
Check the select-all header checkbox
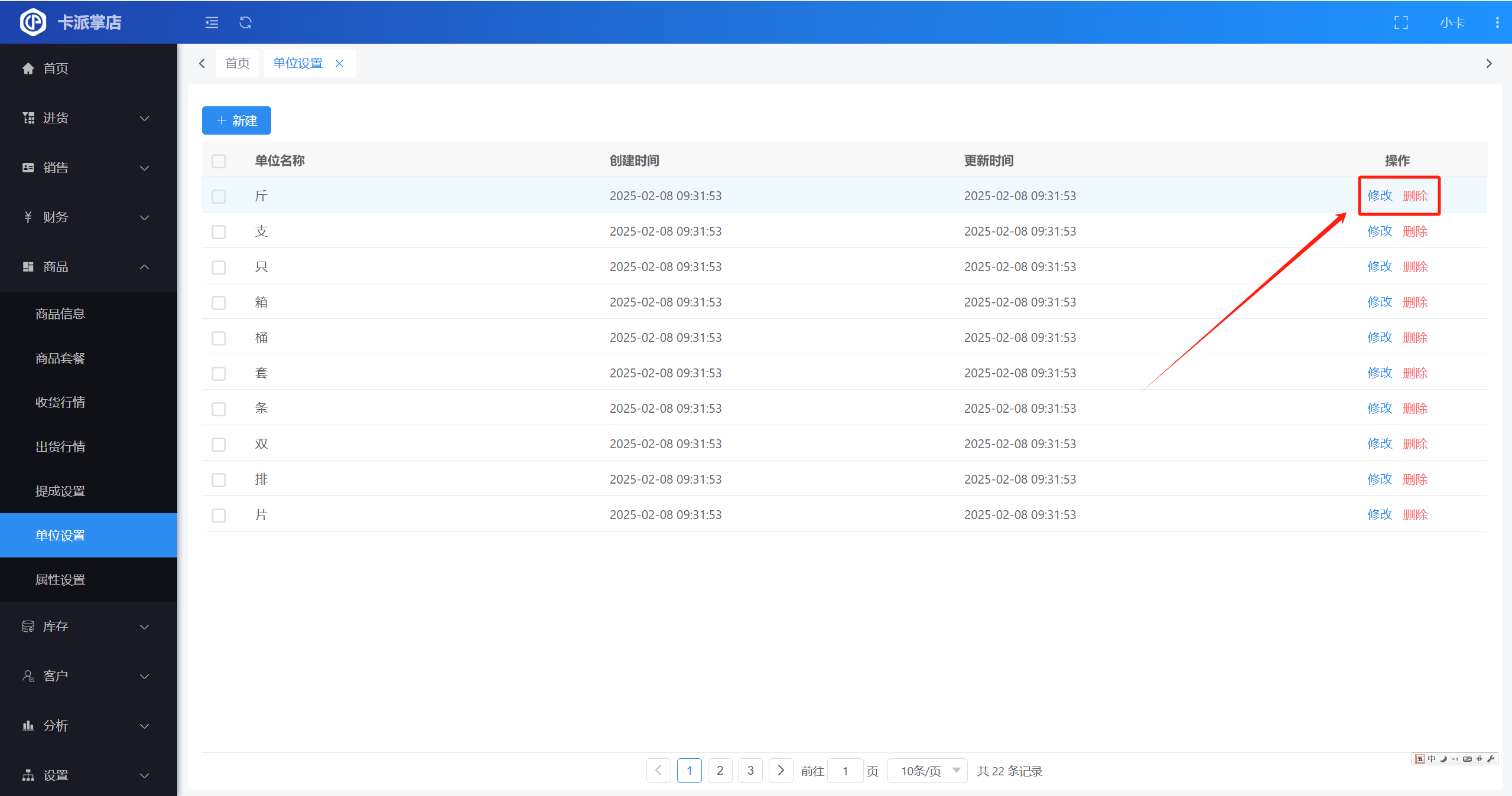click(x=219, y=161)
